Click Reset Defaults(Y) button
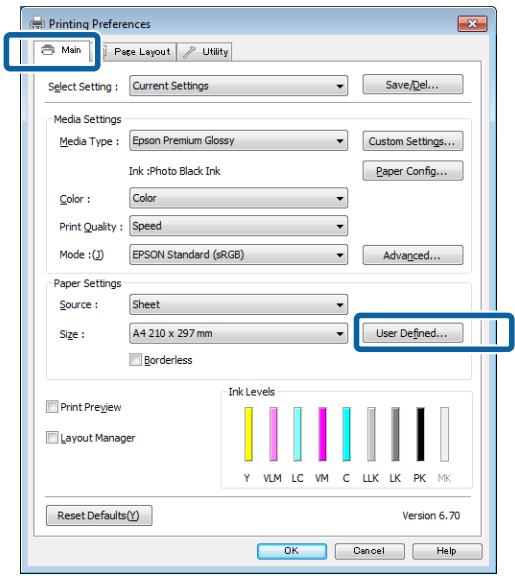The height and width of the screenshot is (576, 515). pyautogui.click(x=99, y=515)
